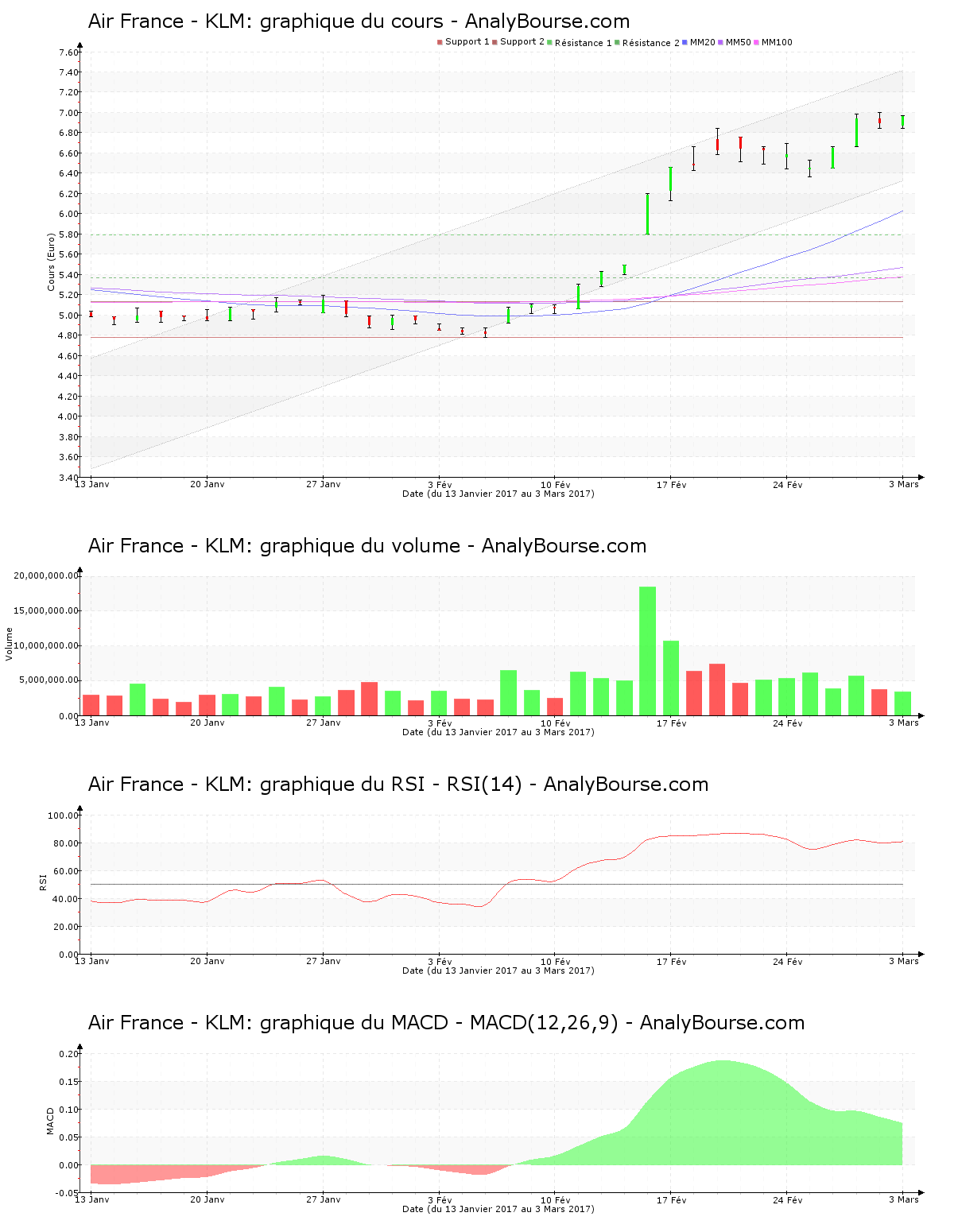Image resolution: width=954 pixels, height=1232 pixels.
Task: Select the MM50 legend label
Action: tap(739, 42)
